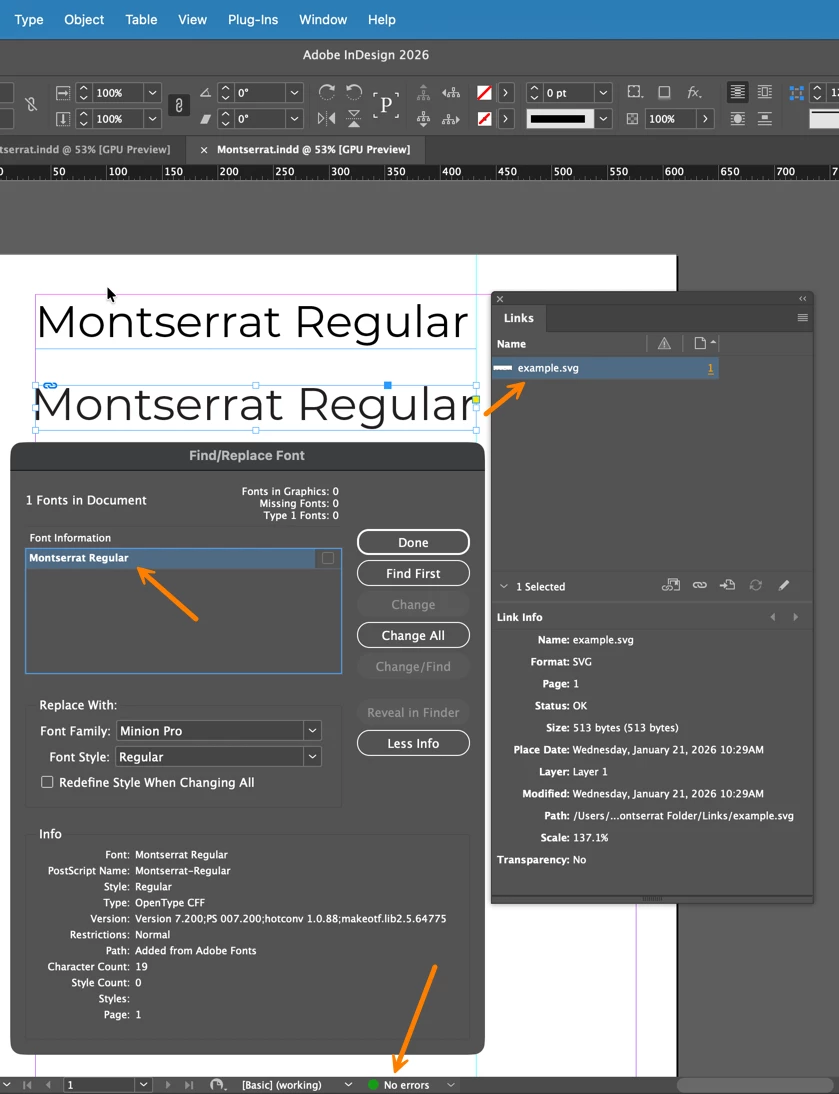Open the stroke weight dropdown
This screenshot has width=839, height=1094.
tap(603, 93)
